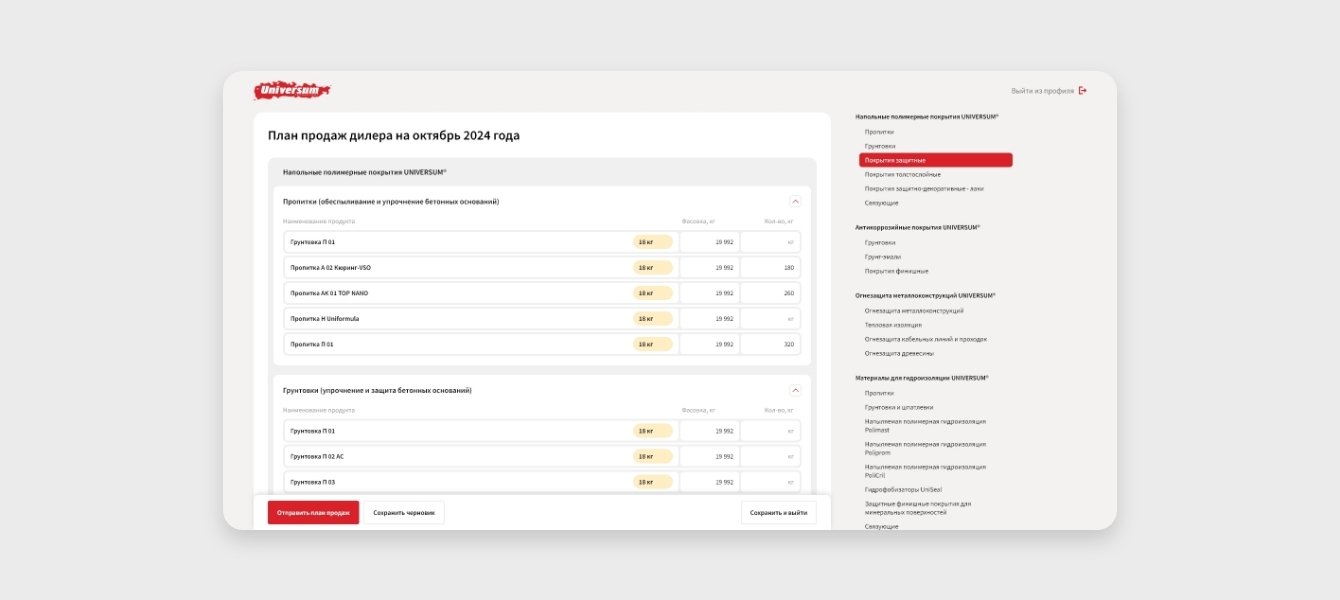Click main panel heading Напольные полимерные покрытия UNIVERSUM
Viewport: 1340px width, 600px height.
pos(364,172)
